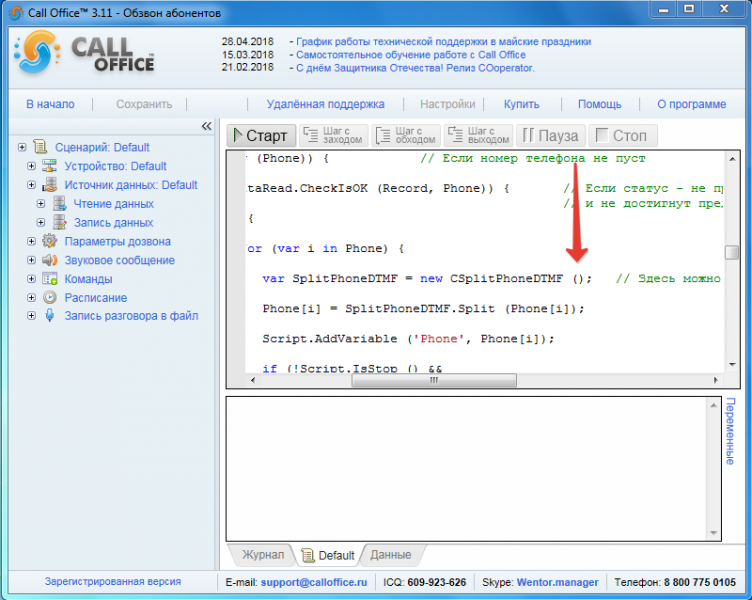Click the gear icon beside Параметры дозвона
The image size is (752, 600).
49,241
